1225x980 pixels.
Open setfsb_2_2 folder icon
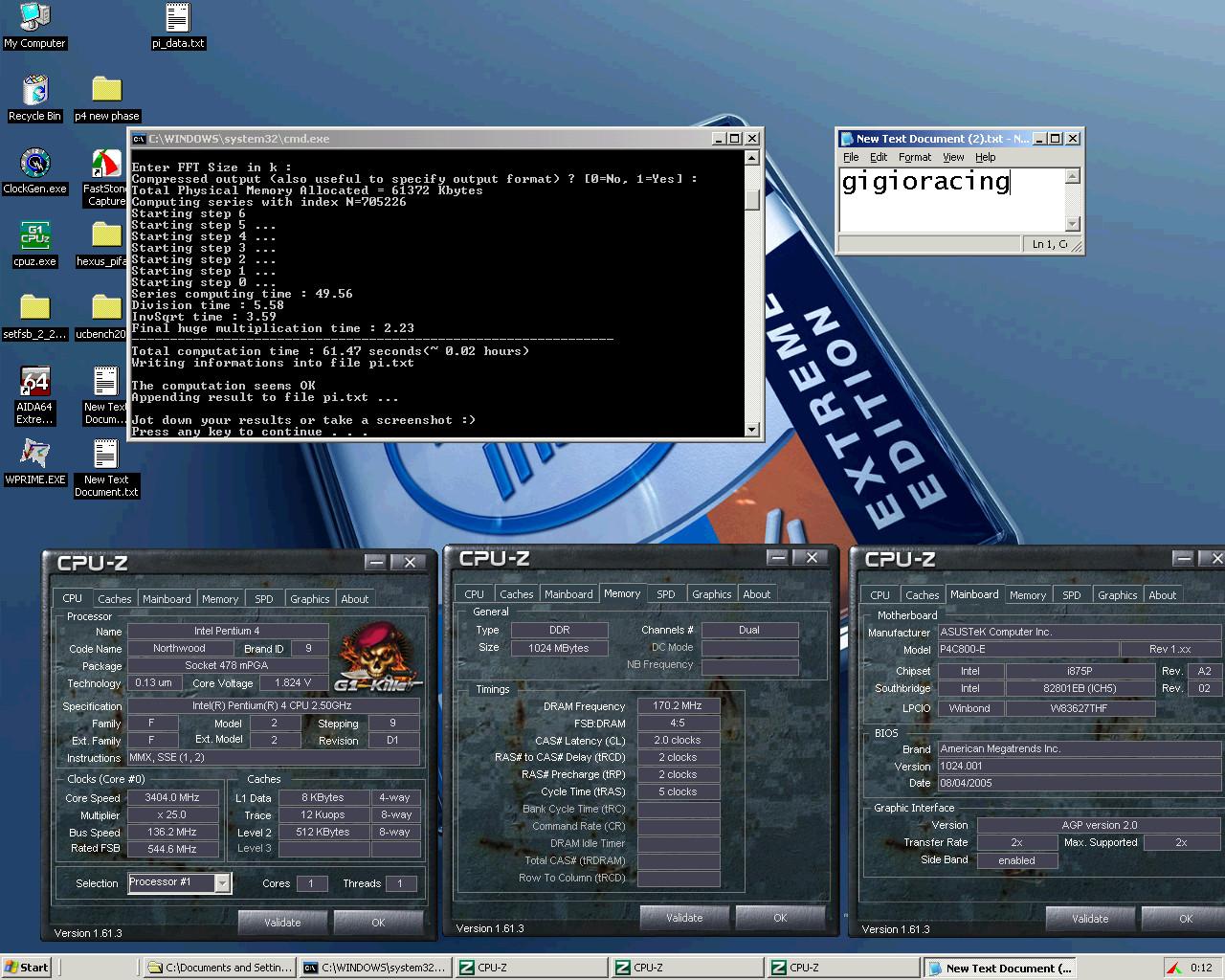pos(34,317)
